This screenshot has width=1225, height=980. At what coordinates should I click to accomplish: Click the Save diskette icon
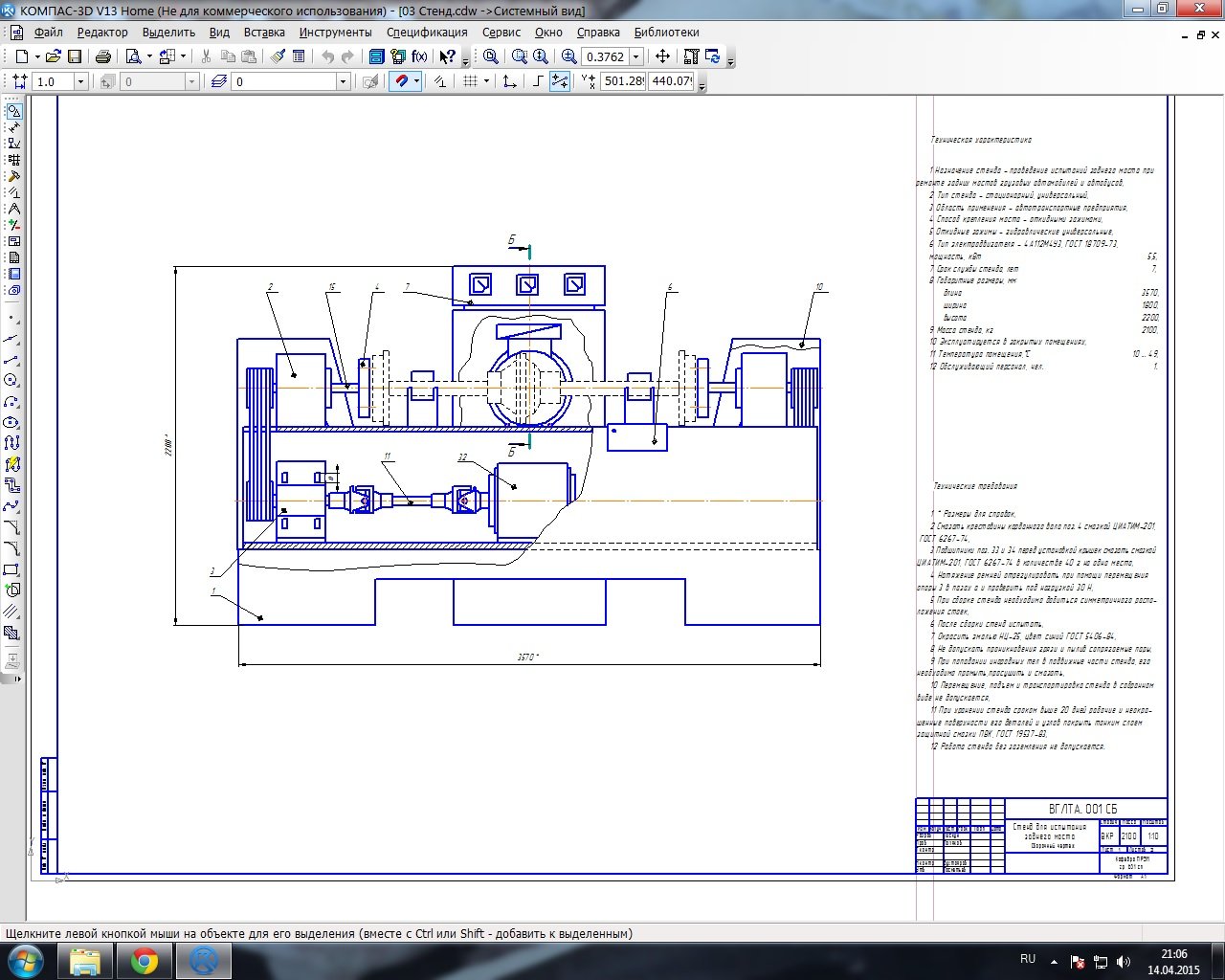click(73, 56)
